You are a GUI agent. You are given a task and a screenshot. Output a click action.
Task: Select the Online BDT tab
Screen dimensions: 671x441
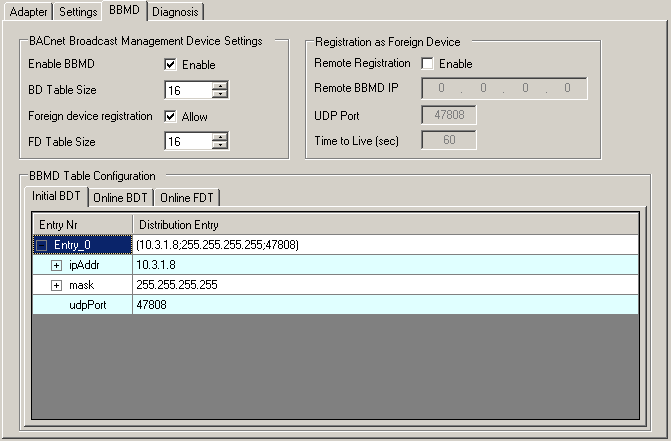tap(120, 197)
